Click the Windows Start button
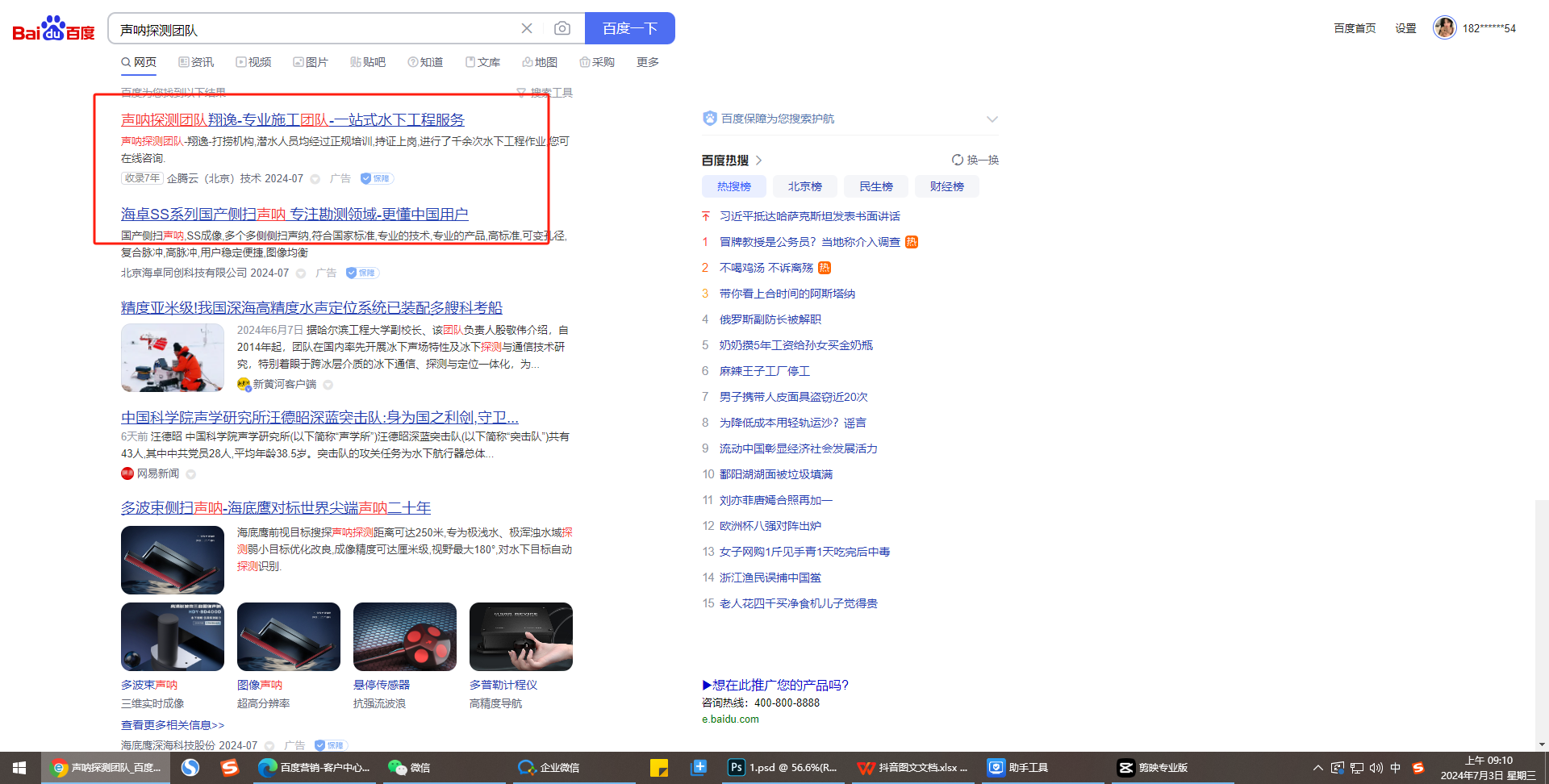 (19, 767)
